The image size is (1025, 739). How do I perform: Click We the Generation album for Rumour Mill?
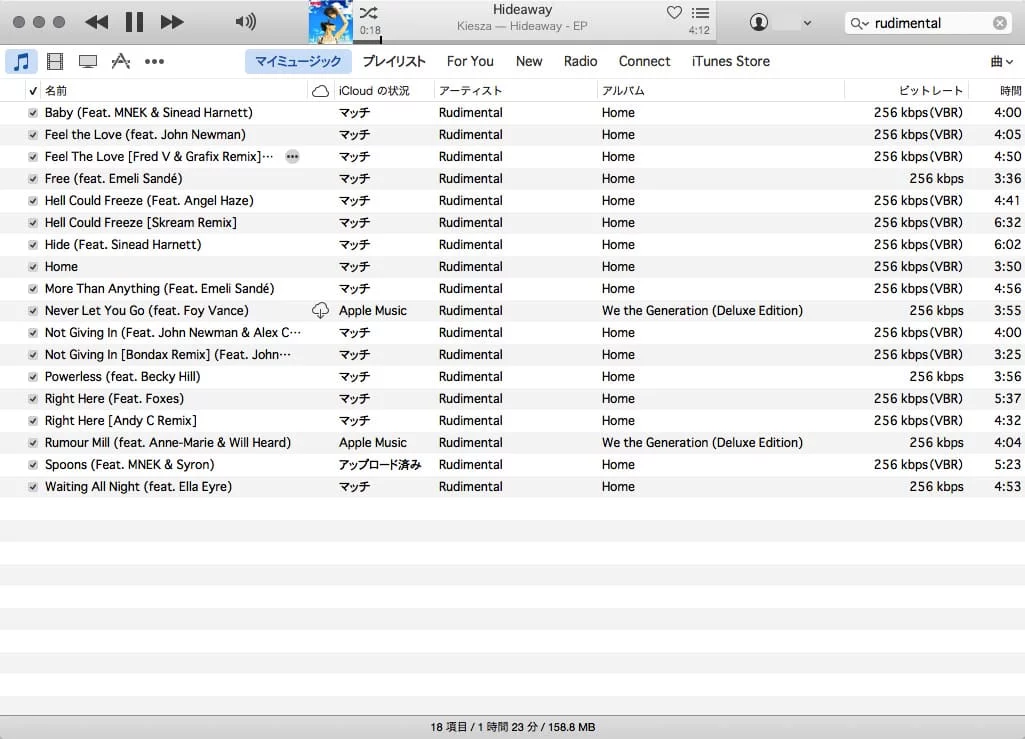702,443
